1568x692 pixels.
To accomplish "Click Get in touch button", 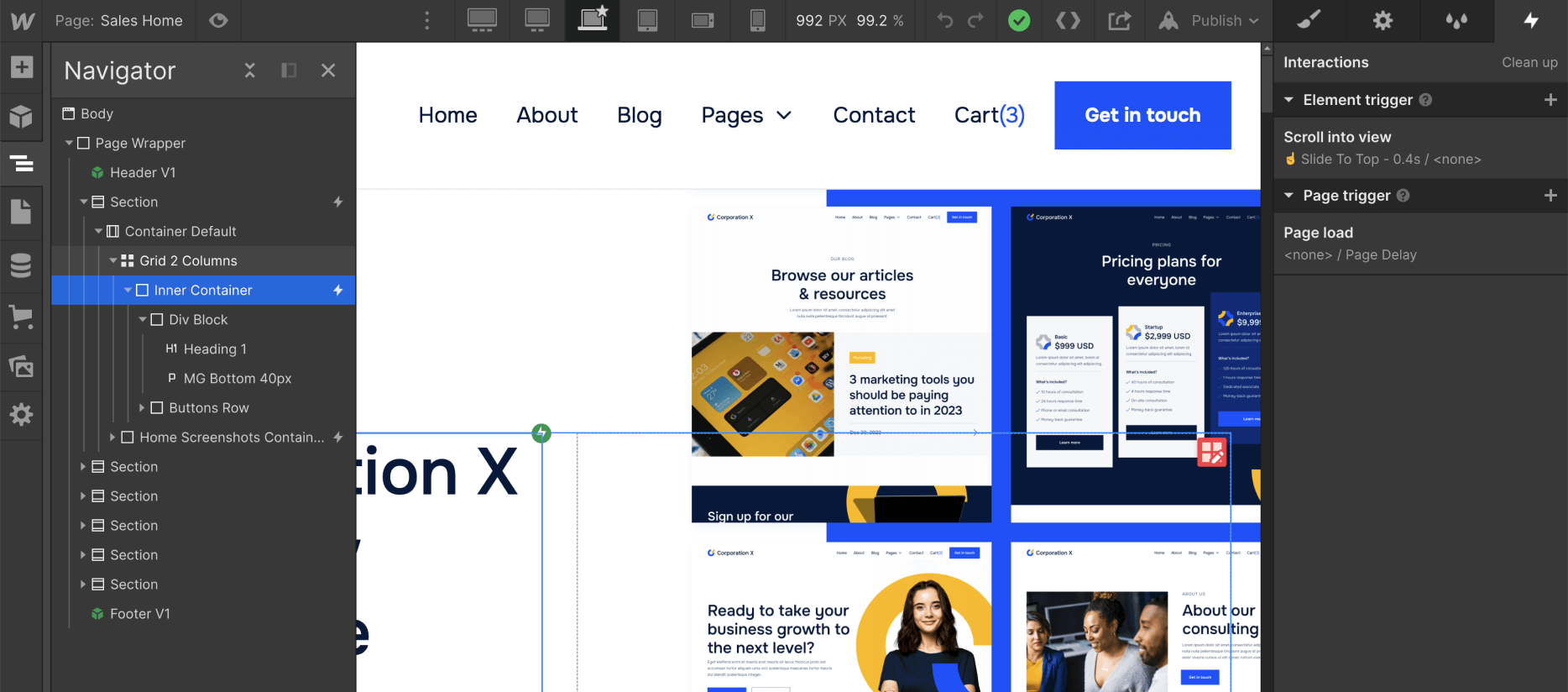I will click(1142, 115).
